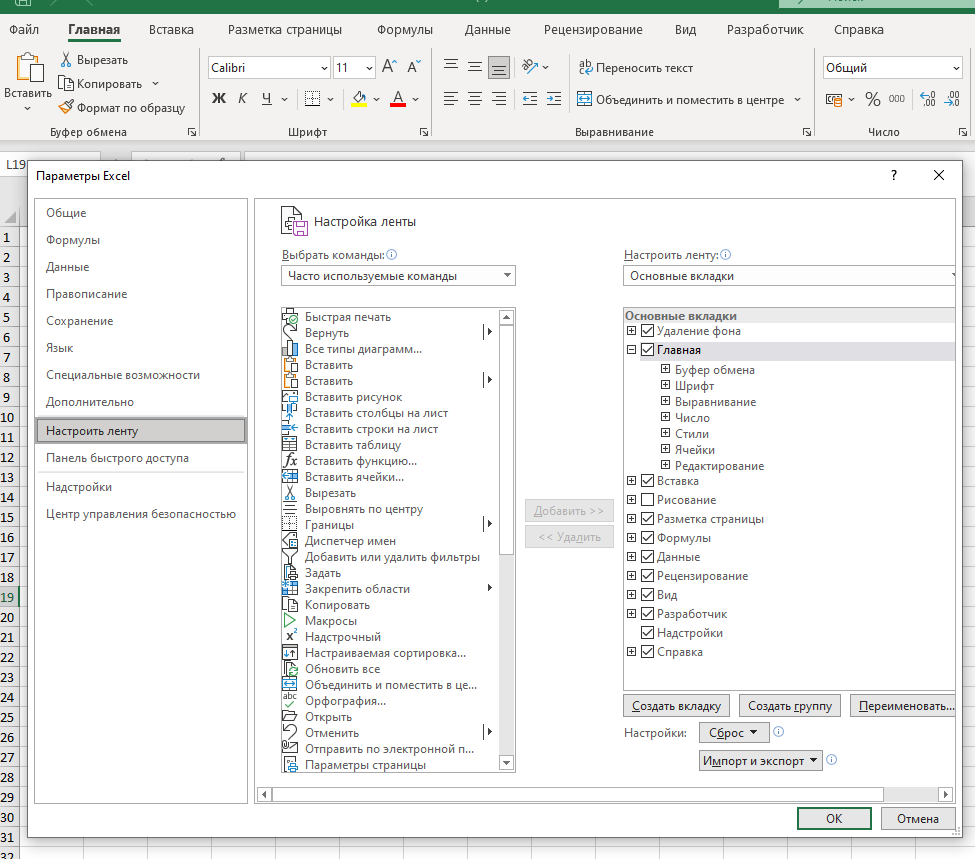Toggle italic К formatting
This screenshot has width=975, height=859.
(243, 98)
